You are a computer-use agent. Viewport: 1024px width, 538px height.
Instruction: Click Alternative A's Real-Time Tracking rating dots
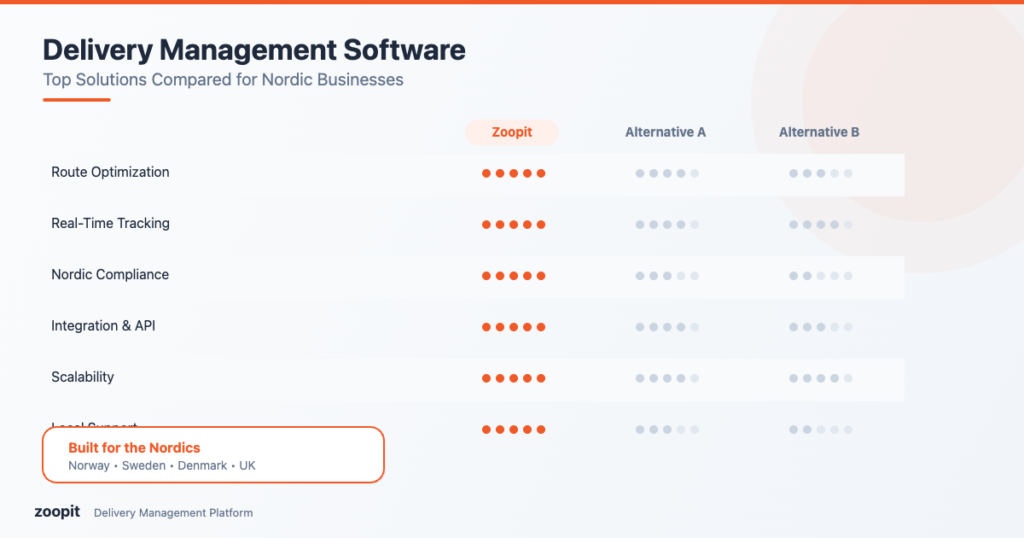click(667, 225)
